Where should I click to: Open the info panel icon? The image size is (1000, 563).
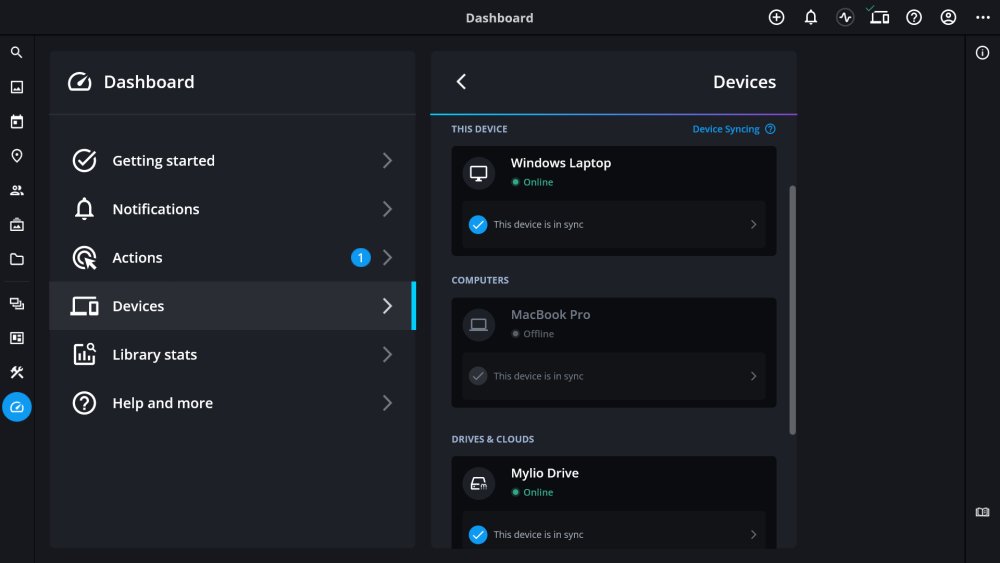tap(982, 53)
